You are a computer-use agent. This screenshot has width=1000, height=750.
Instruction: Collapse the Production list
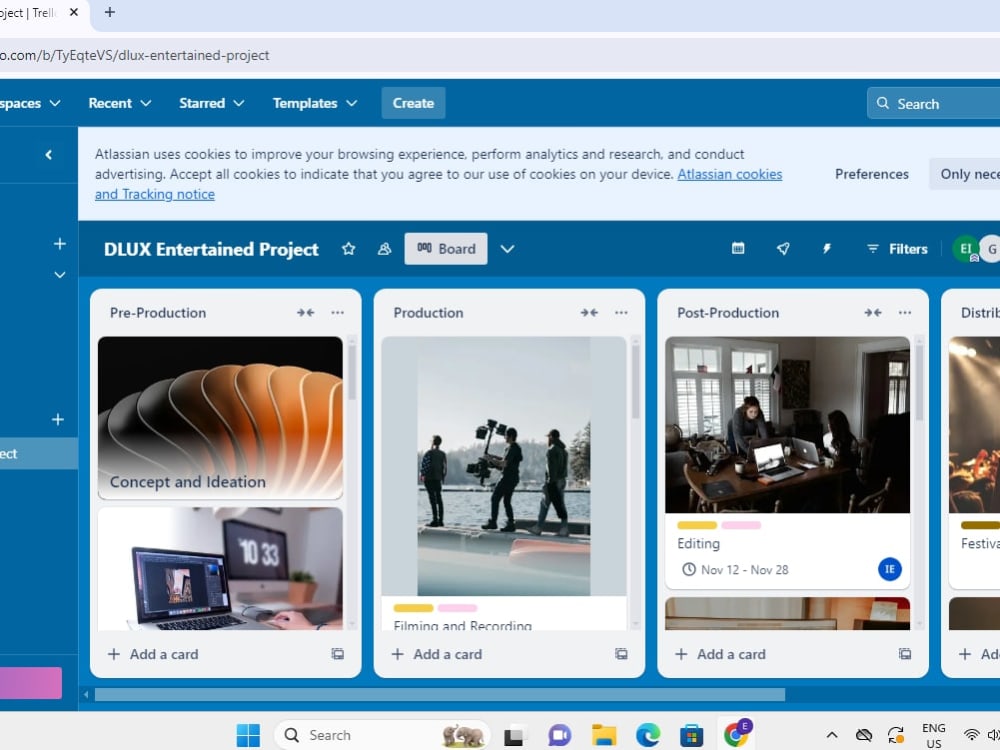pos(589,312)
